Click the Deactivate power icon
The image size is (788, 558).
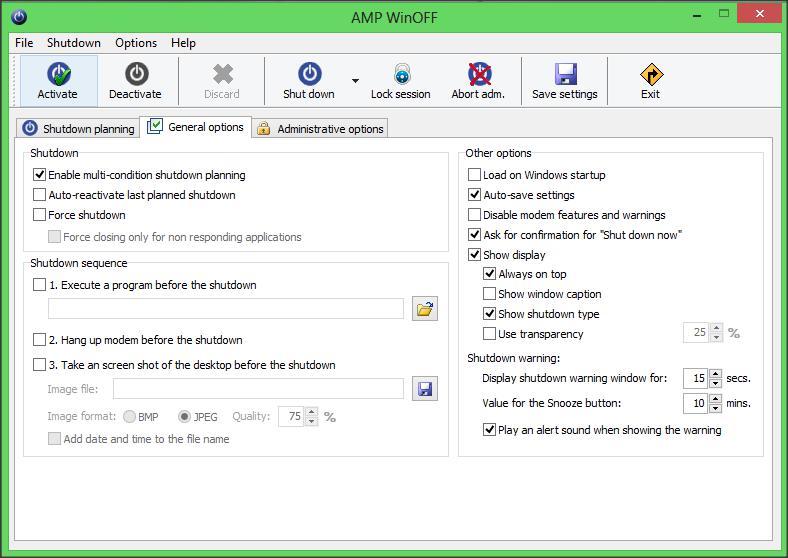pyautogui.click(x=136, y=74)
